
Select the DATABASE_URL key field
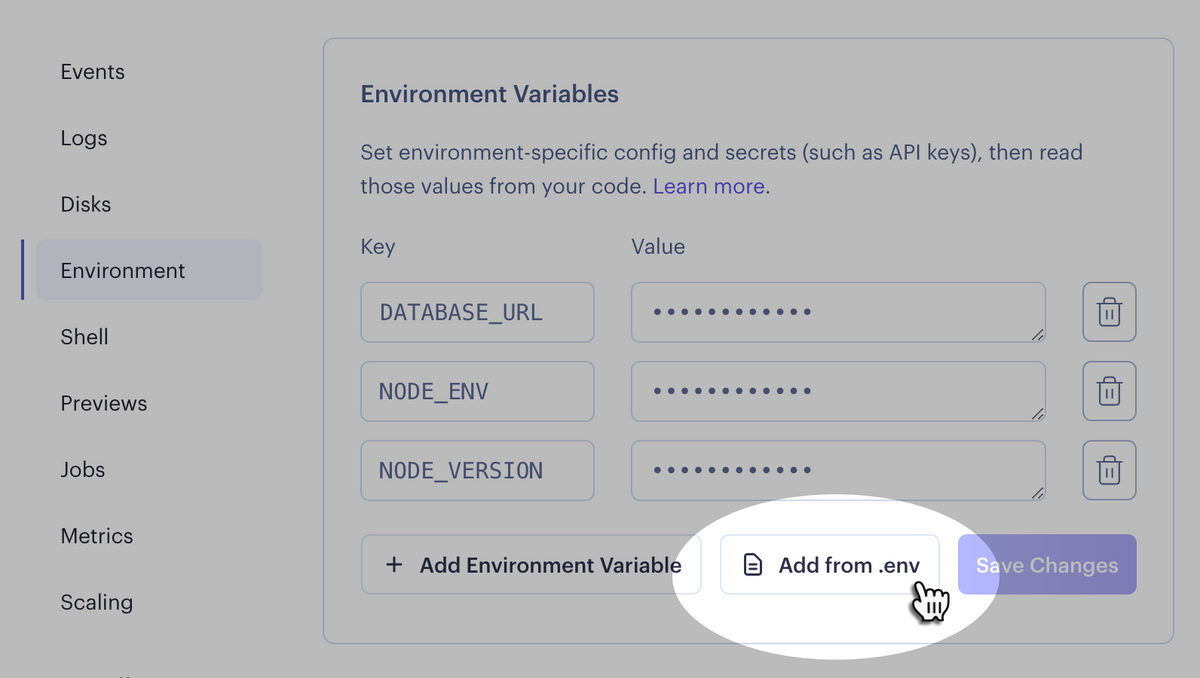pyautogui.click(x=477, y=311)
